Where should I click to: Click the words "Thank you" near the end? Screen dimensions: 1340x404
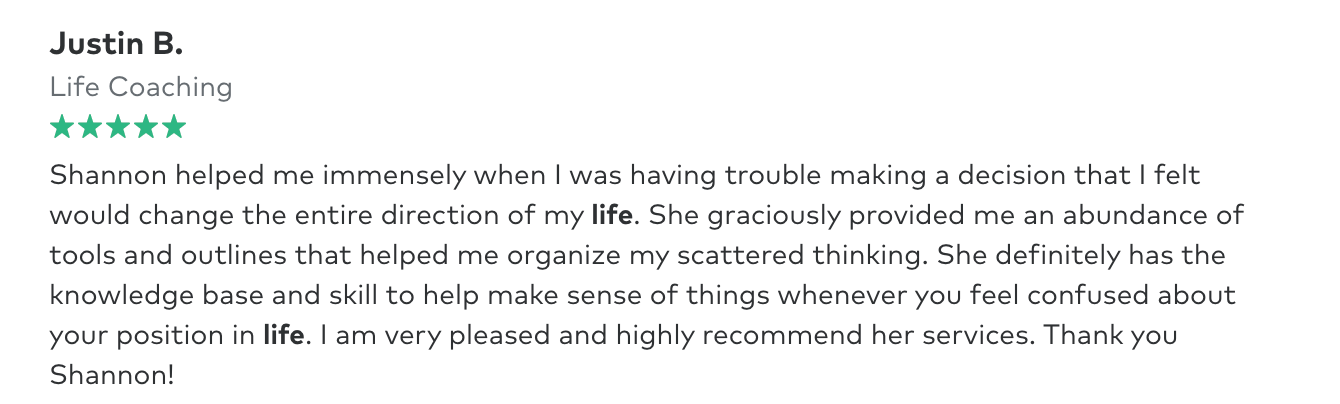(1111, 335)
